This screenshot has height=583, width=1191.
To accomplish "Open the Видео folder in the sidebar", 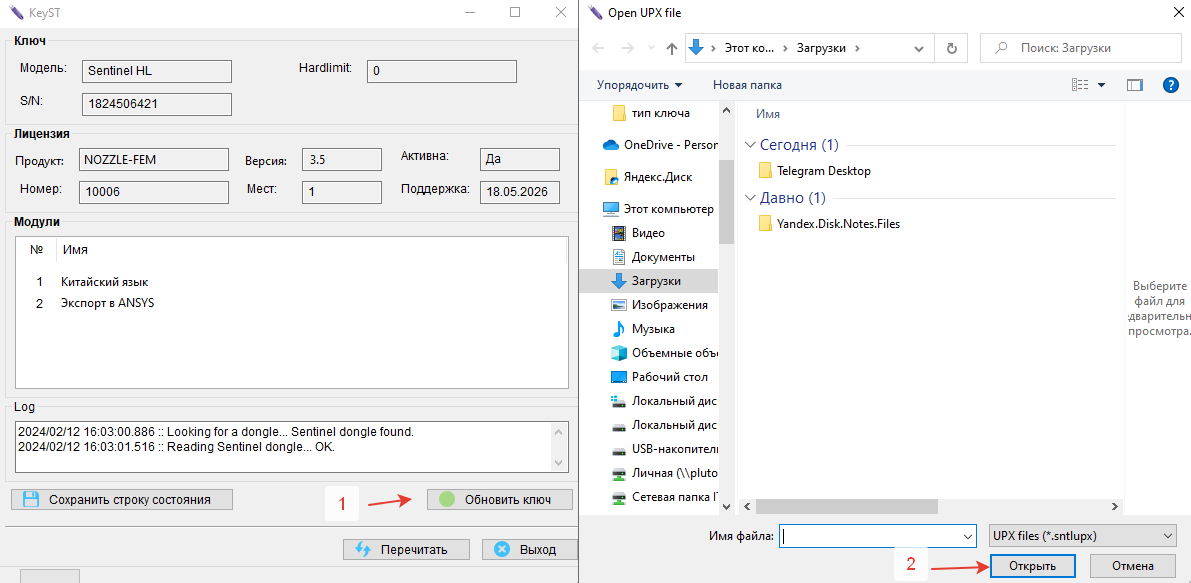I will point(638,233).
